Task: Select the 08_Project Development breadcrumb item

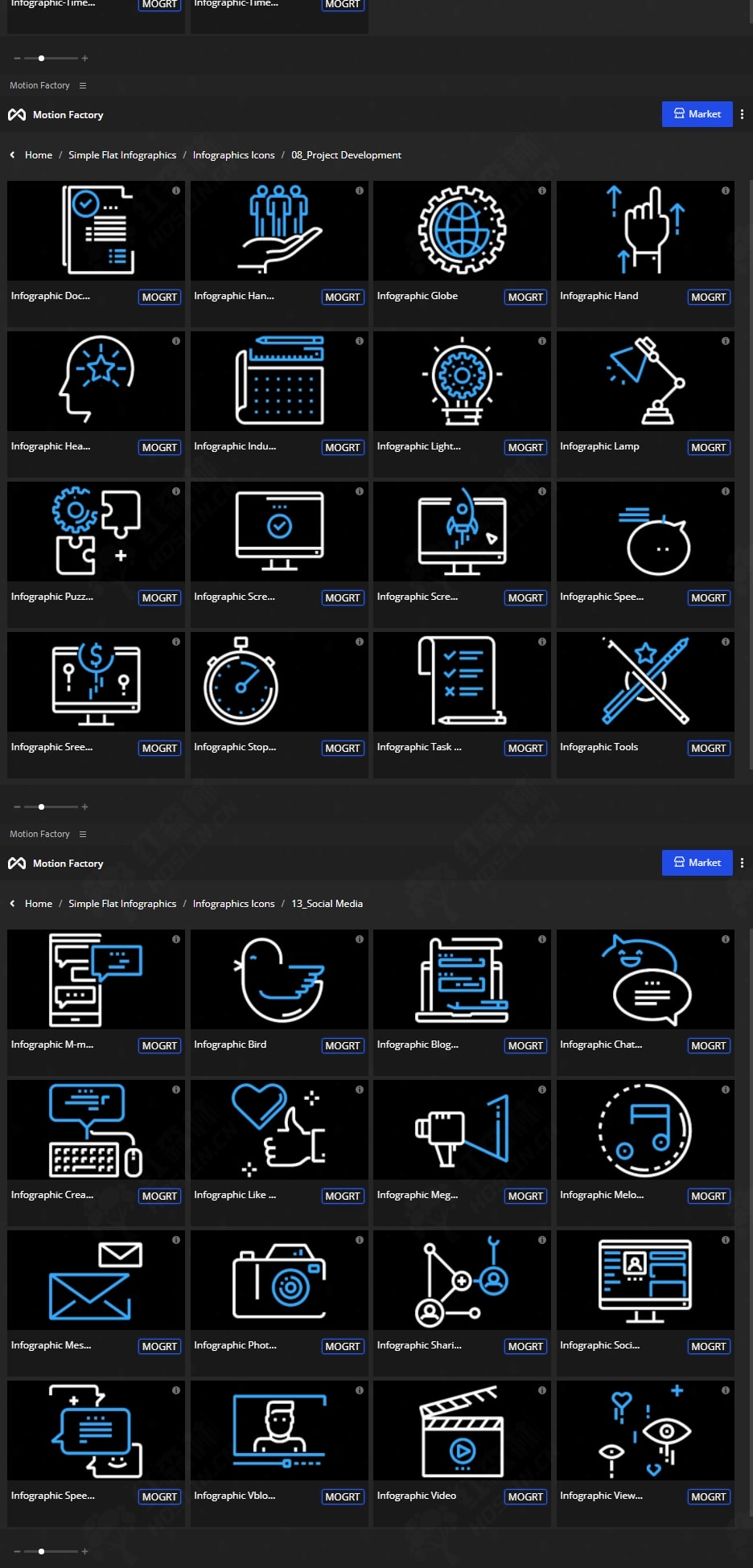Action: pyautogui.click(x=346, y=155)
